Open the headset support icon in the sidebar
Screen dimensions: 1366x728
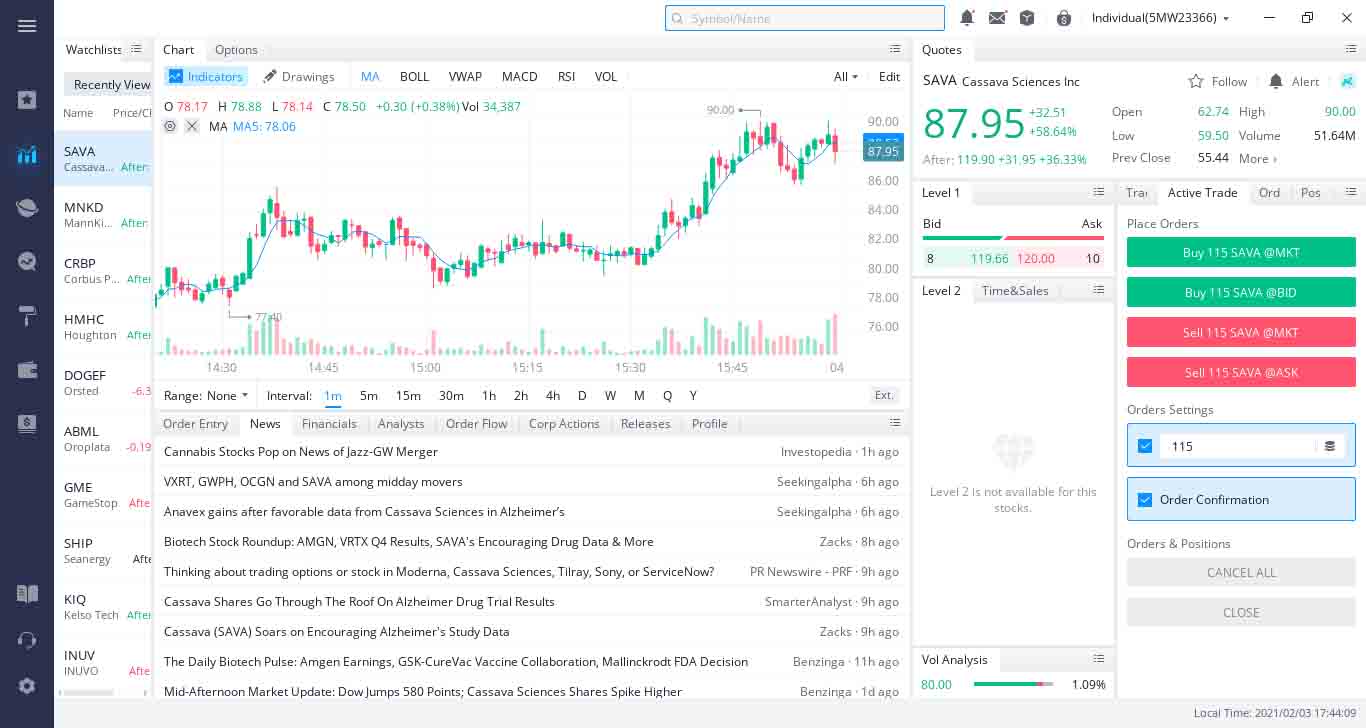(27, 640)
